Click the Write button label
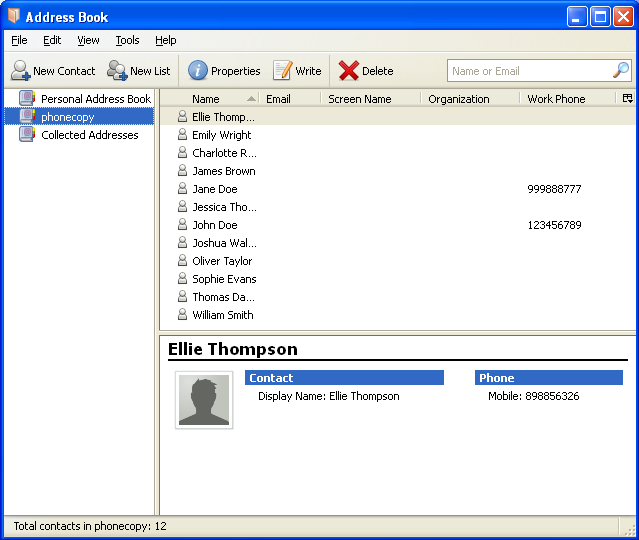 (x=308, y=71)
